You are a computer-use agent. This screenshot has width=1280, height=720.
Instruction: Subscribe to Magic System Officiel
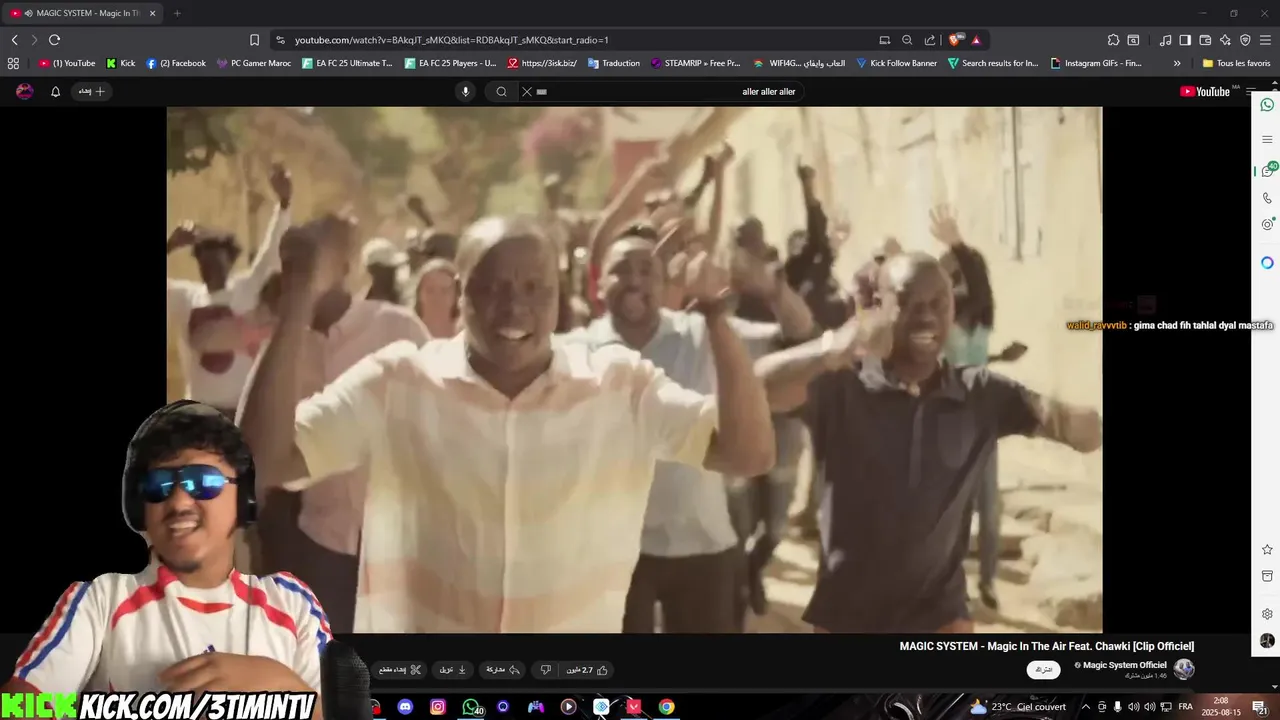click(1044, 669)
